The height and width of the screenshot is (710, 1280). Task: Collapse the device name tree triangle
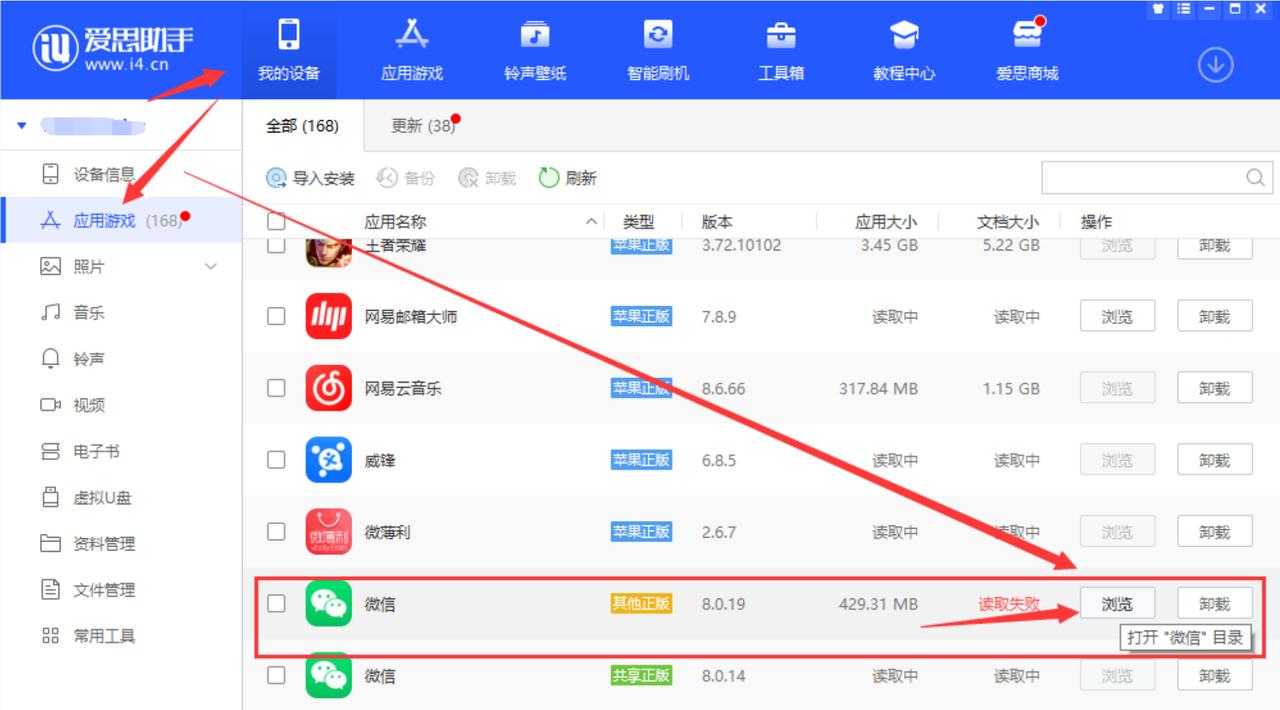pyautogui.click(x=22, y=126)
